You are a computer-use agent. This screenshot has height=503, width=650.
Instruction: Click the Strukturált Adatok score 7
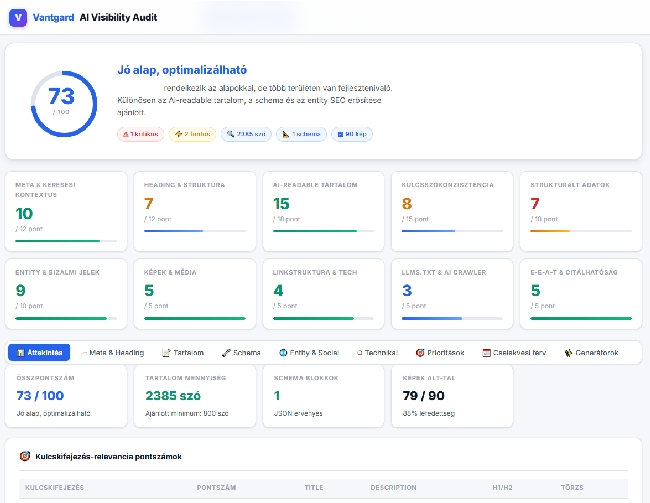click(535, 204)
